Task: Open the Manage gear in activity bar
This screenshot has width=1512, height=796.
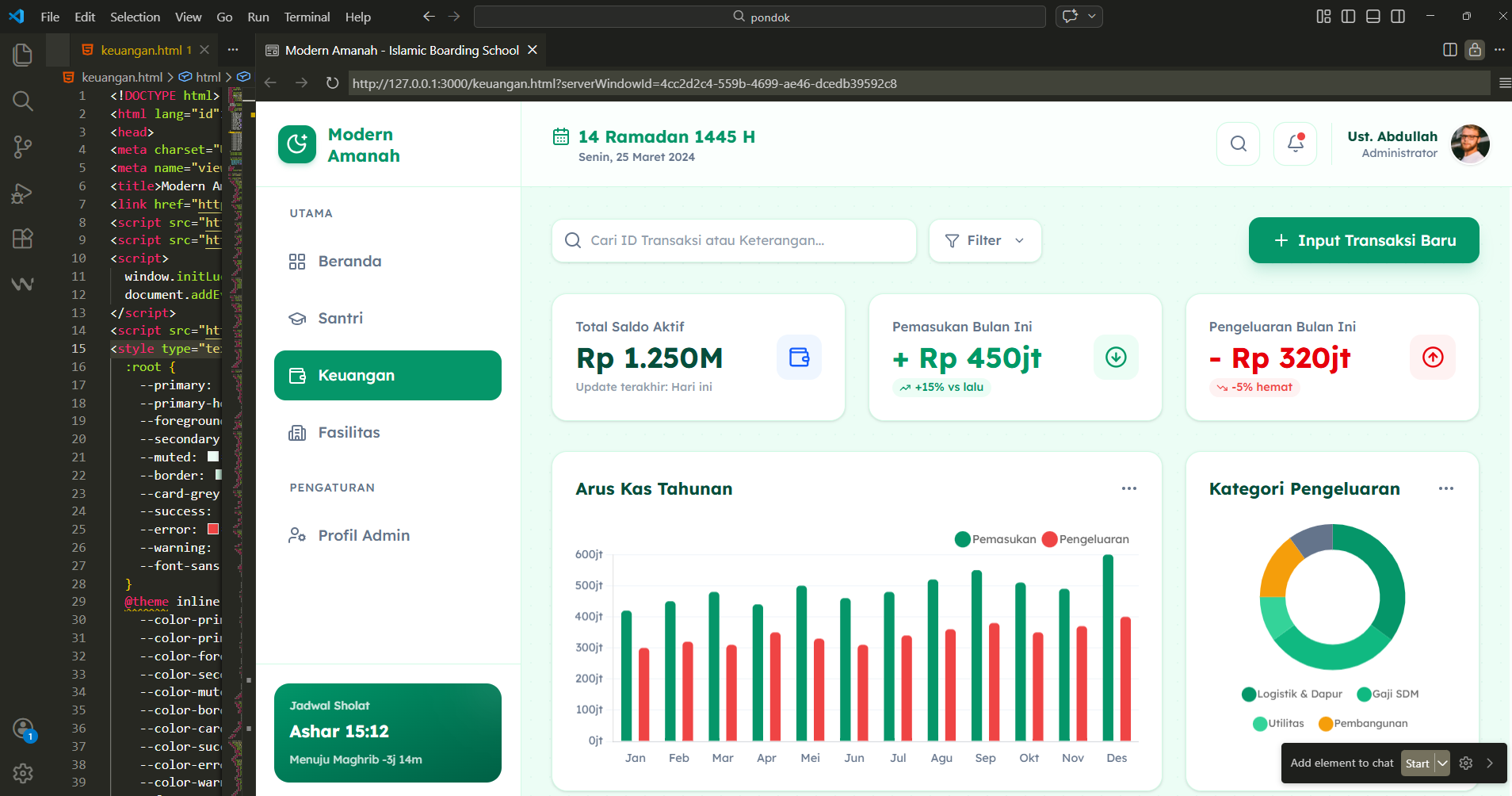Action: coord(22,772)
